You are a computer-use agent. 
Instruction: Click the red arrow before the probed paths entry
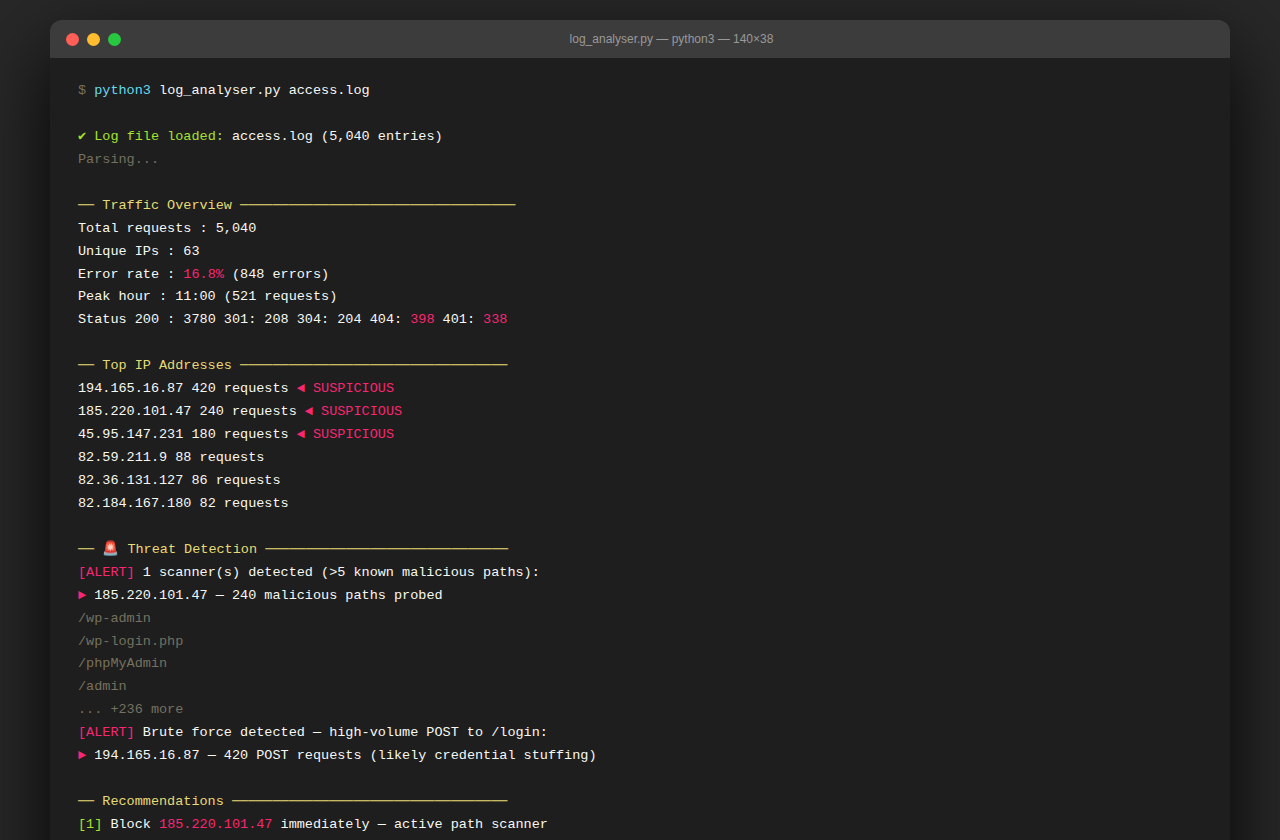coord(83,594)
